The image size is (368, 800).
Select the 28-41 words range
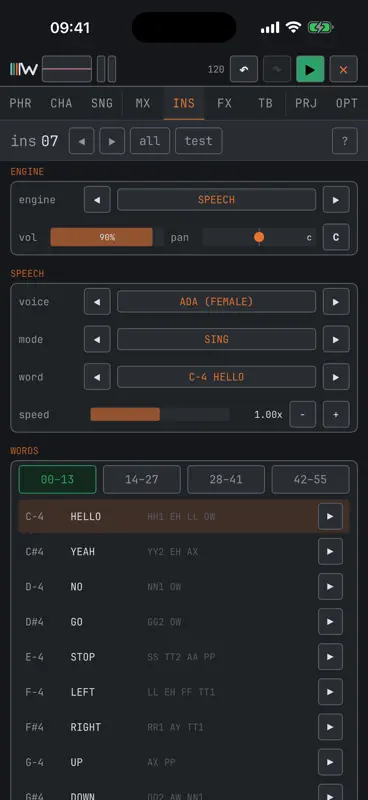(226, 480)
